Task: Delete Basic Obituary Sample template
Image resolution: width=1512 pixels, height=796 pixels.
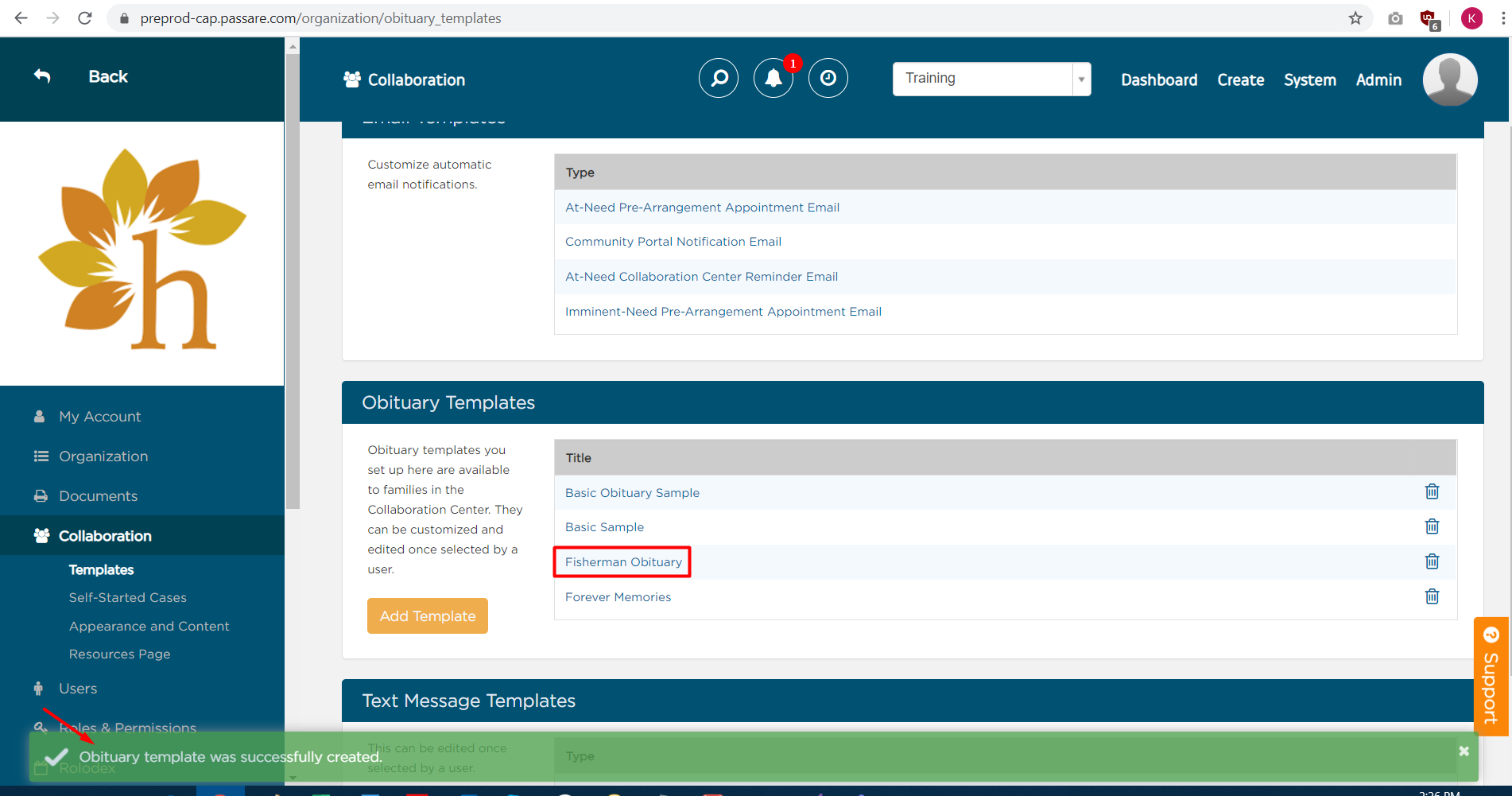Action: click(x=1432, y=491)
